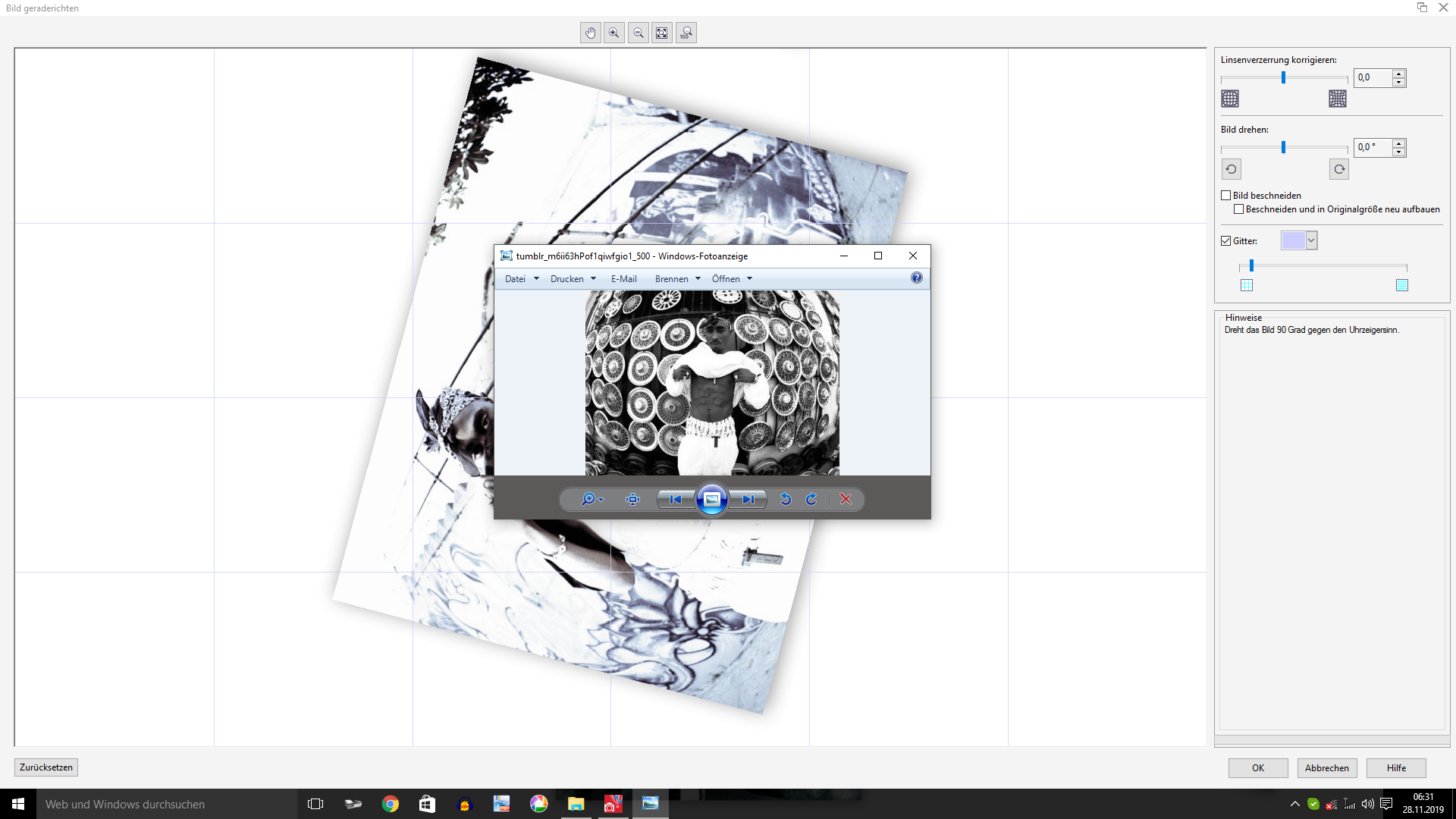Image resolution: width=1456 pixels, height=819 pixels.
Task: Decrease Bild drehen angle with down arrow
Action: (1399, 152)
